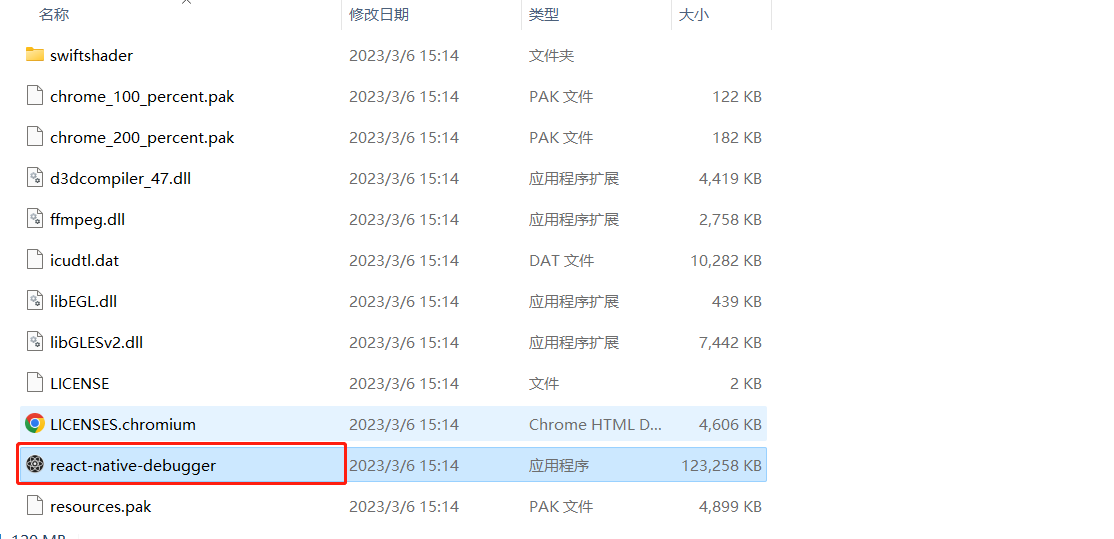The height and width of the screenshot is (539, 1114).
Task: Click modified date of react-native-debugger
Action: [404, 466]
